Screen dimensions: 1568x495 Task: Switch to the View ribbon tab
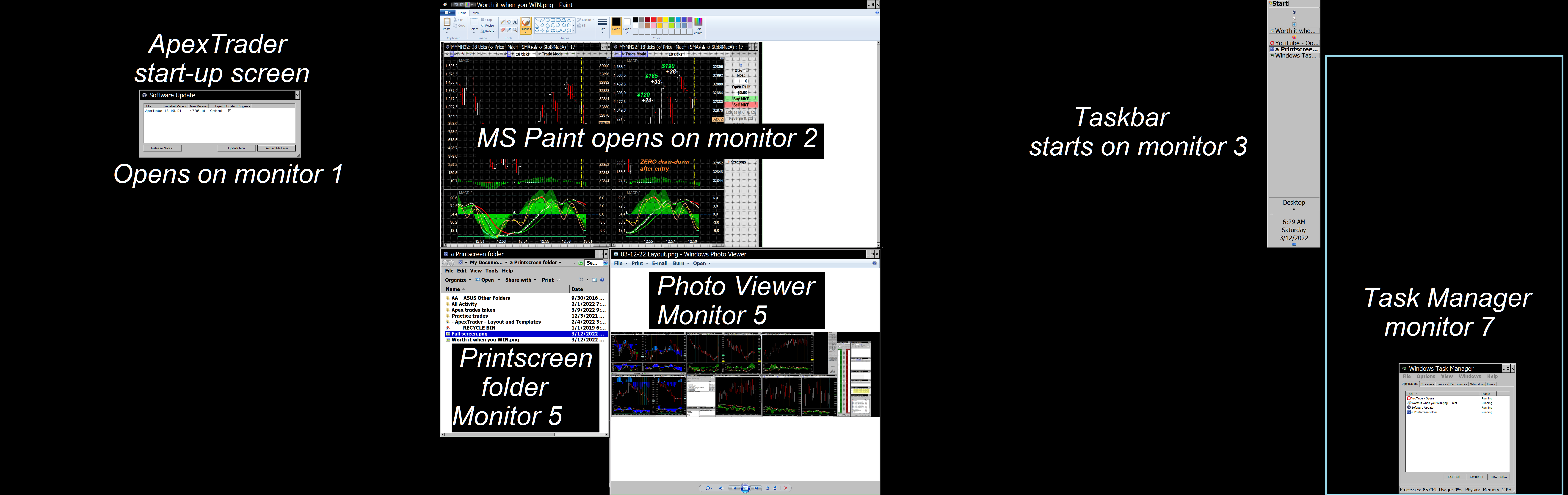click(476, 13)
